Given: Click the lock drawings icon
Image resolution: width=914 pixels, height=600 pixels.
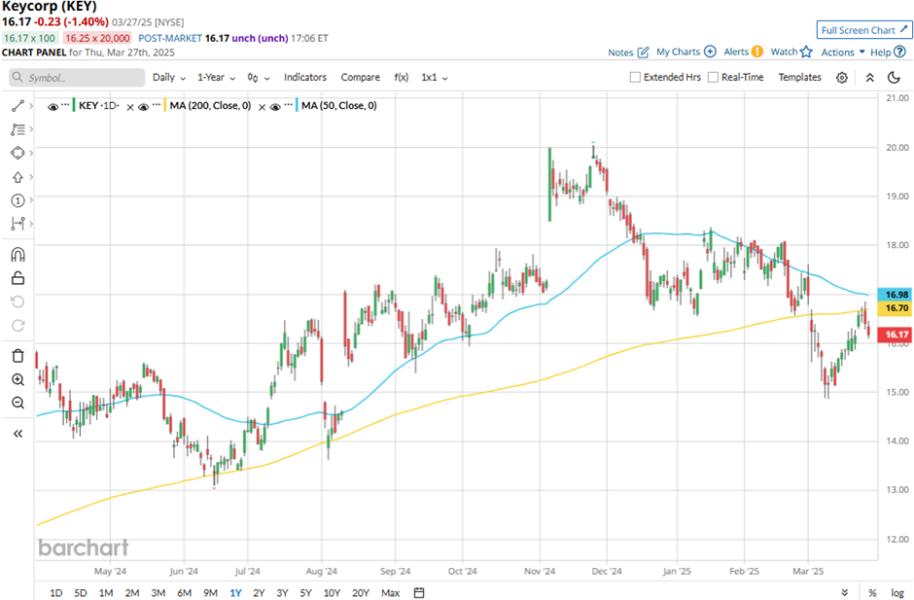Looking at the screenshot, I should click(17, 278).
